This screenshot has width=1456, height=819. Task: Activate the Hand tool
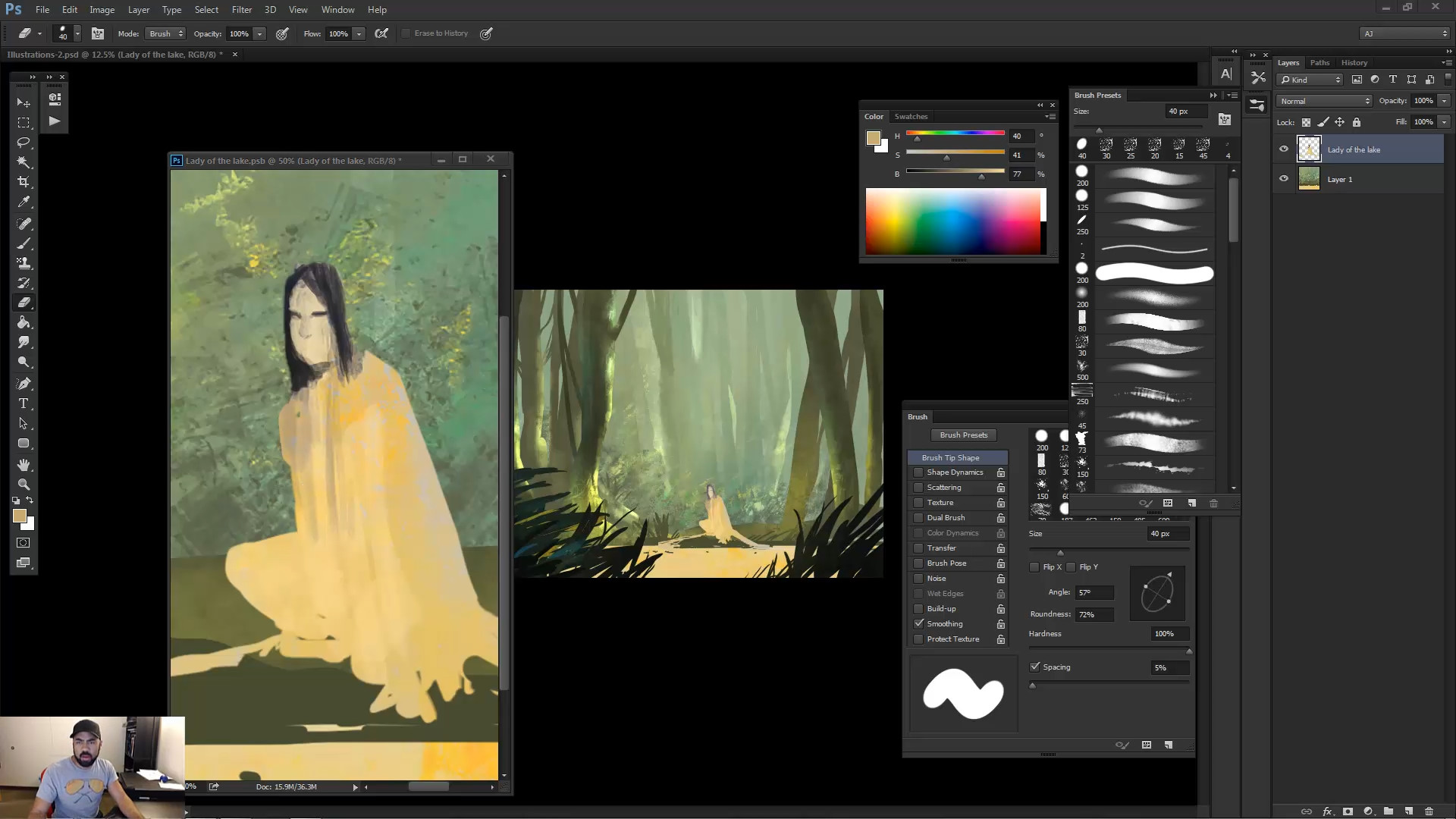coord(24,465)
